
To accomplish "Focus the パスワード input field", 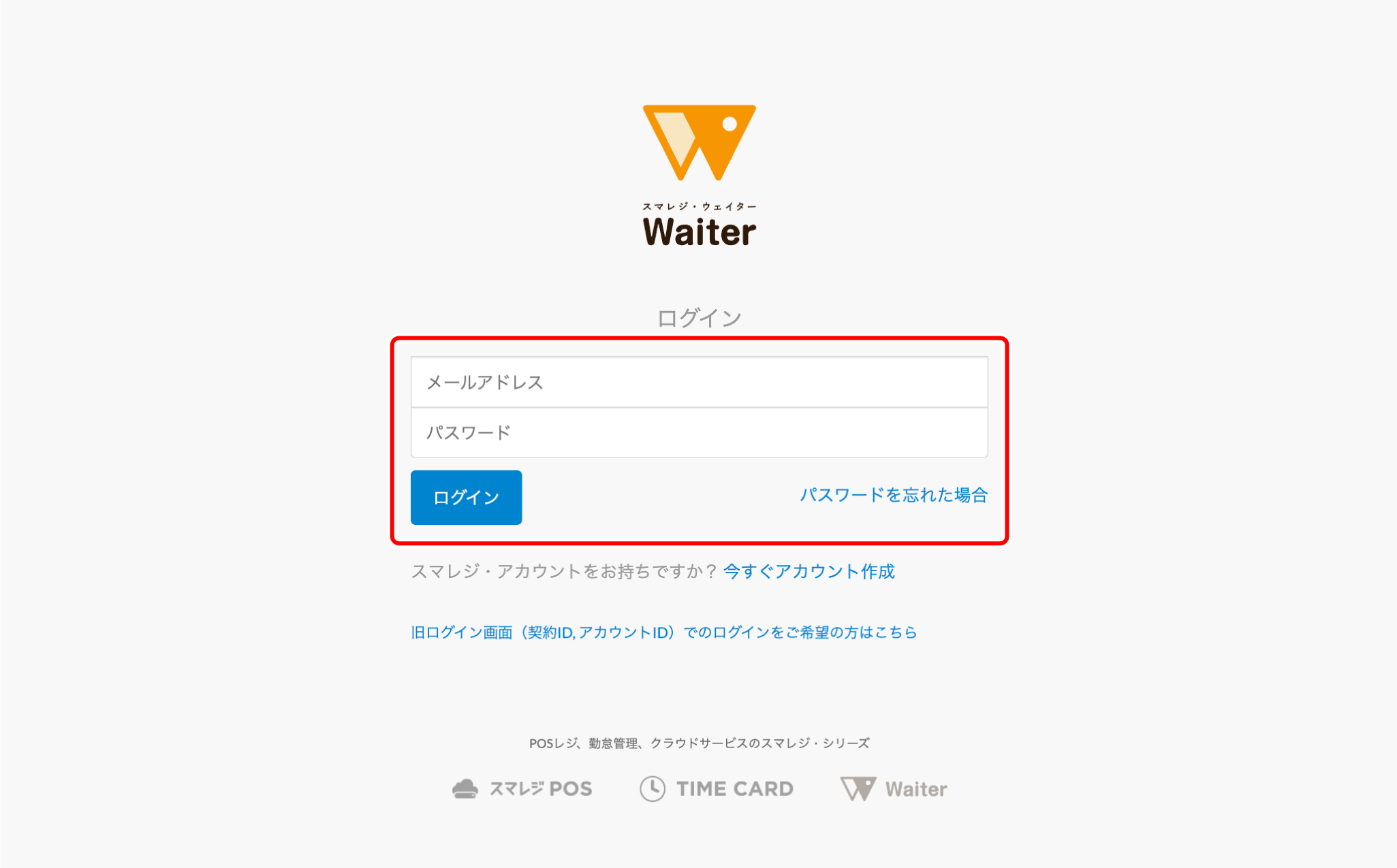I will point(699,432).
